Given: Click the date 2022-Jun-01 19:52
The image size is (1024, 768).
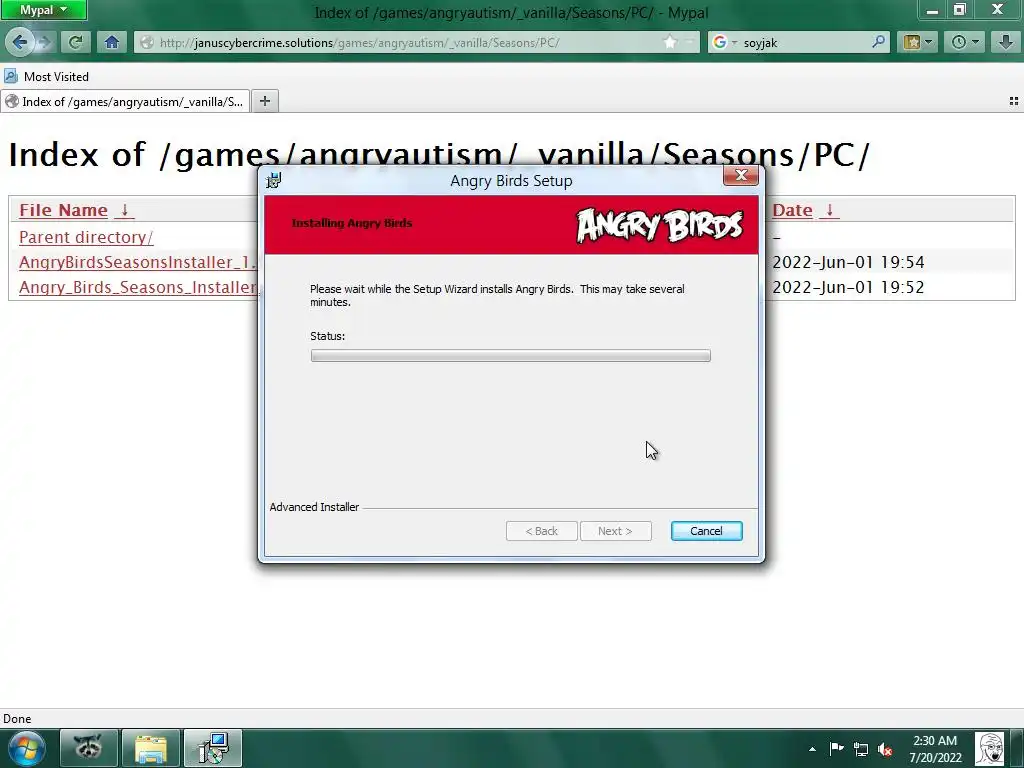Looking at the screenshot, I should pyautogui.click(x=848, y=287).
